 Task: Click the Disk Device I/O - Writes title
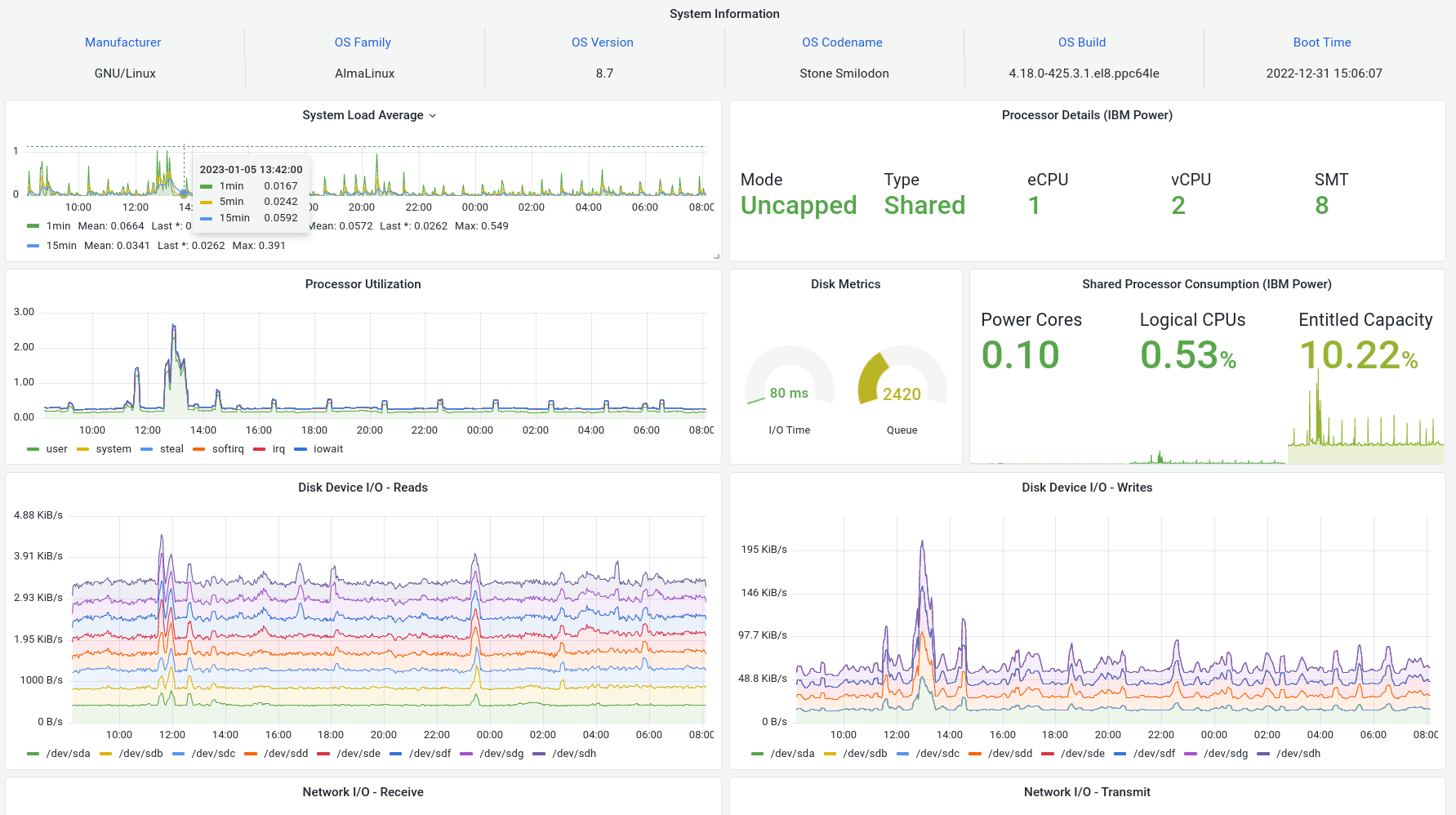pyautogui.click(x=1087, y=488)
